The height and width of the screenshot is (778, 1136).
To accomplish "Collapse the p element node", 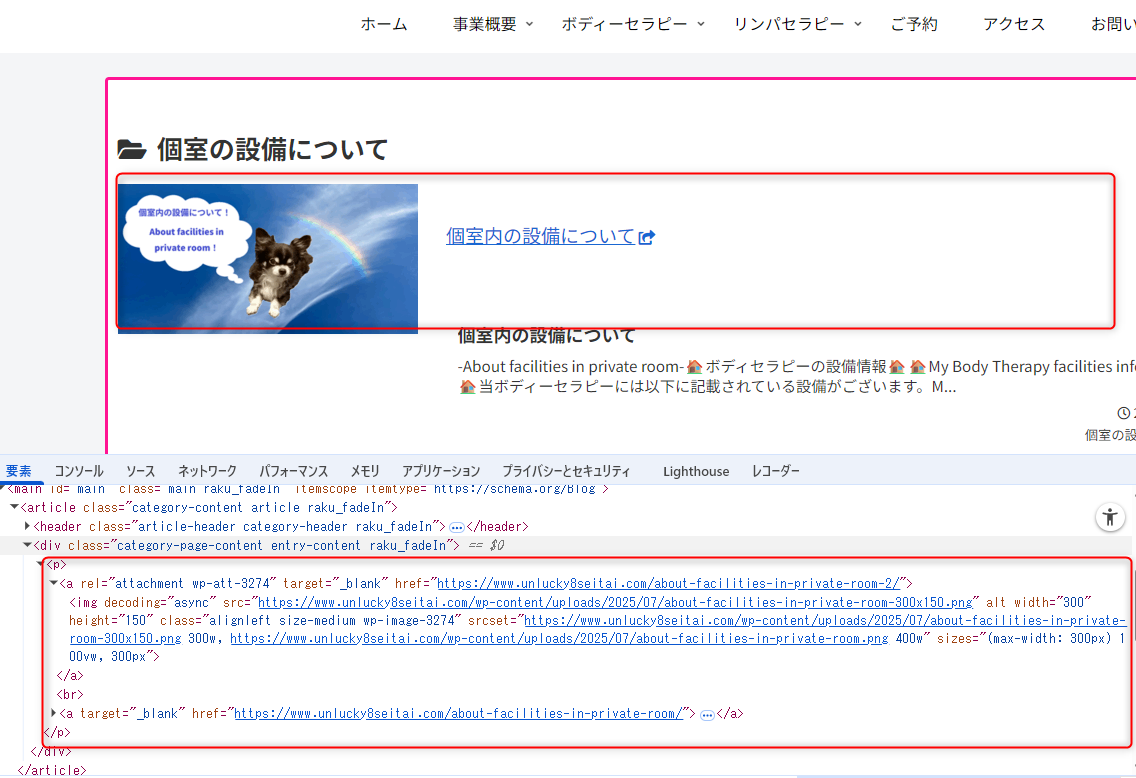I will pyautogui.click(x=41, y=564).
